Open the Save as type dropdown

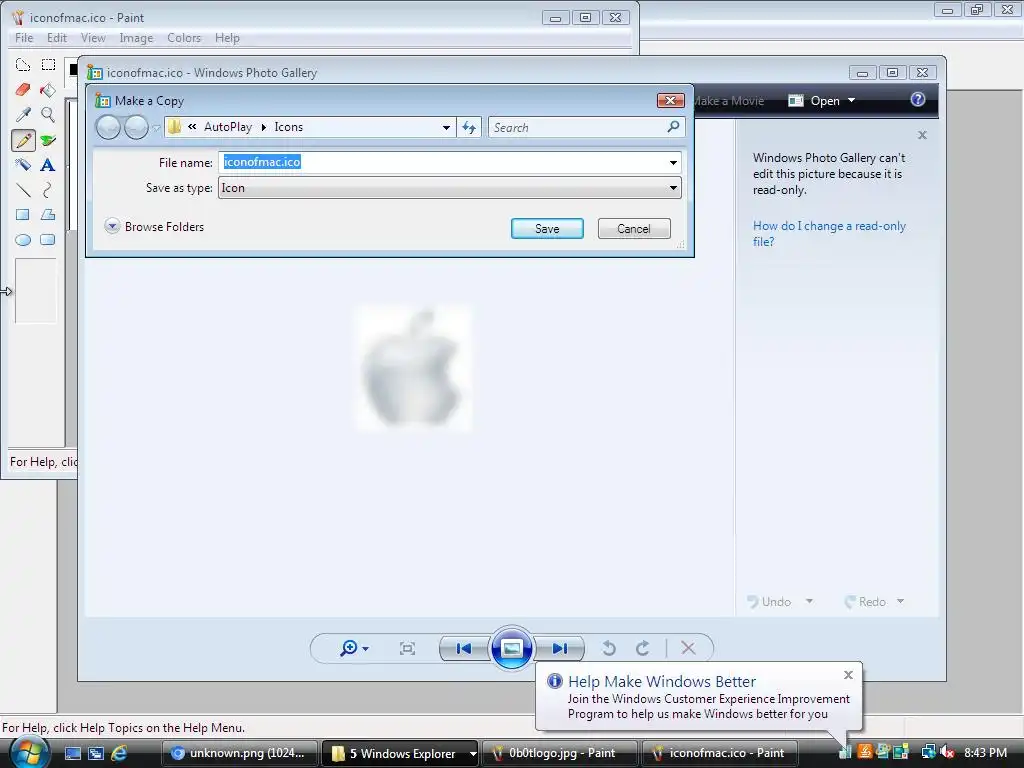point(673,188)
